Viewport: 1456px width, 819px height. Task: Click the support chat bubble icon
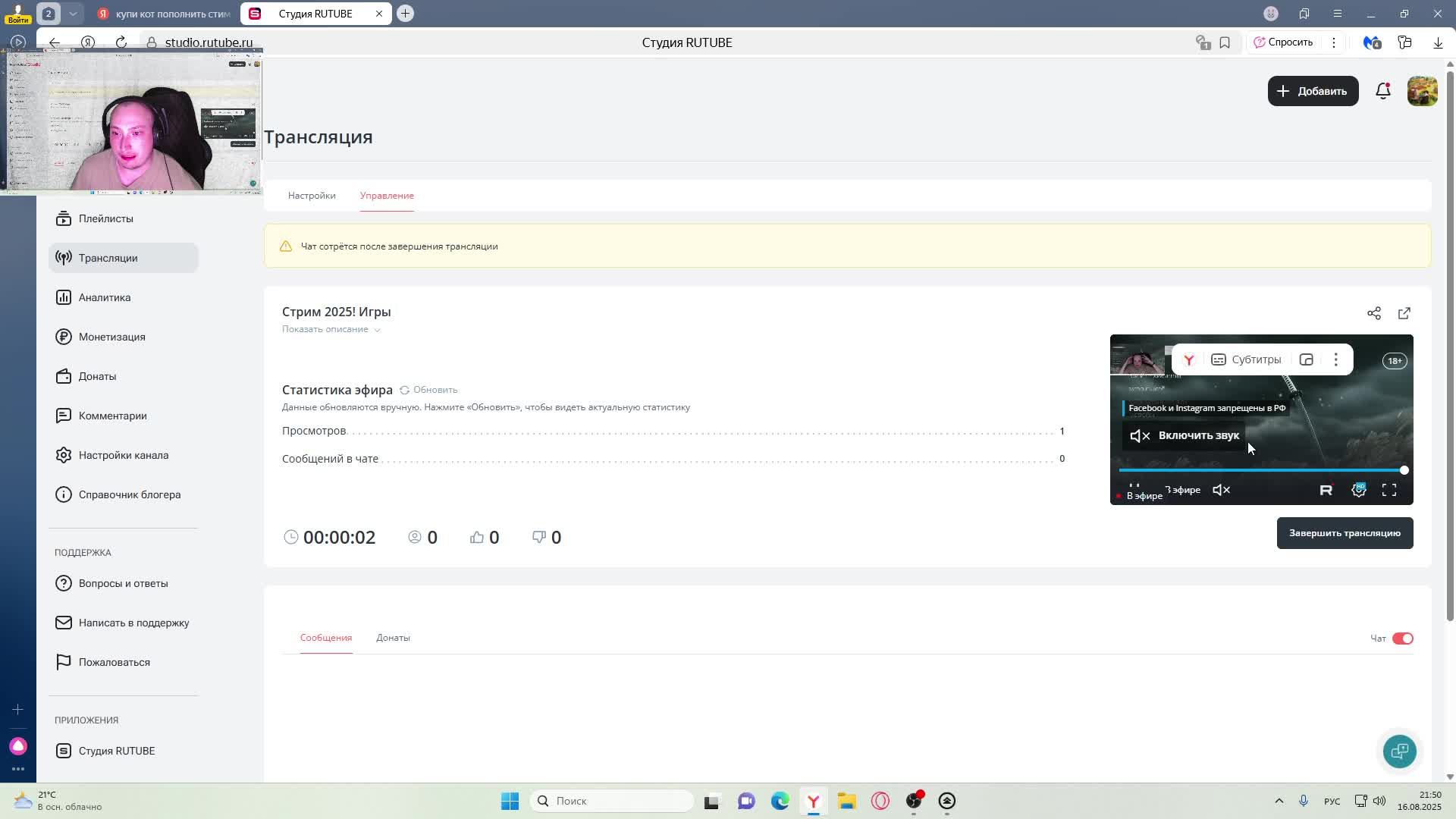1399,751
